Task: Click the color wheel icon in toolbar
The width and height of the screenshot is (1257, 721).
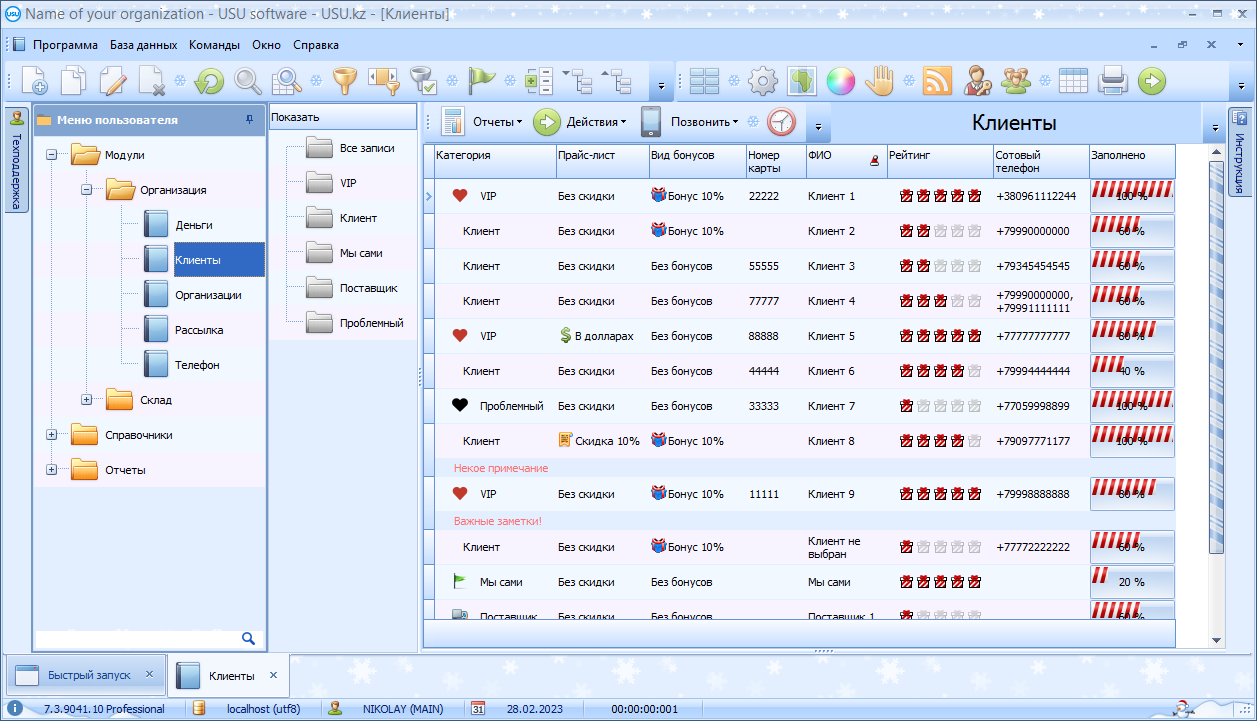Action: coord(840,81)
